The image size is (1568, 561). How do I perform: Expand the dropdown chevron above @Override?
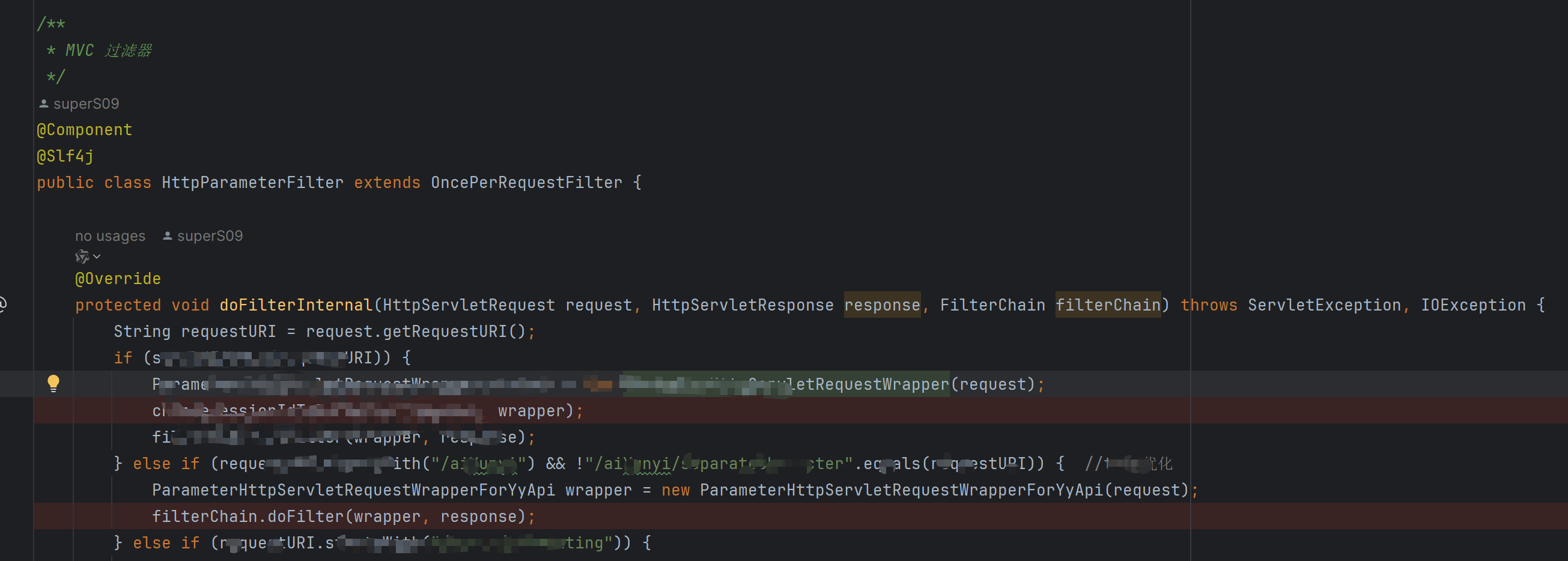coord(97,256)
